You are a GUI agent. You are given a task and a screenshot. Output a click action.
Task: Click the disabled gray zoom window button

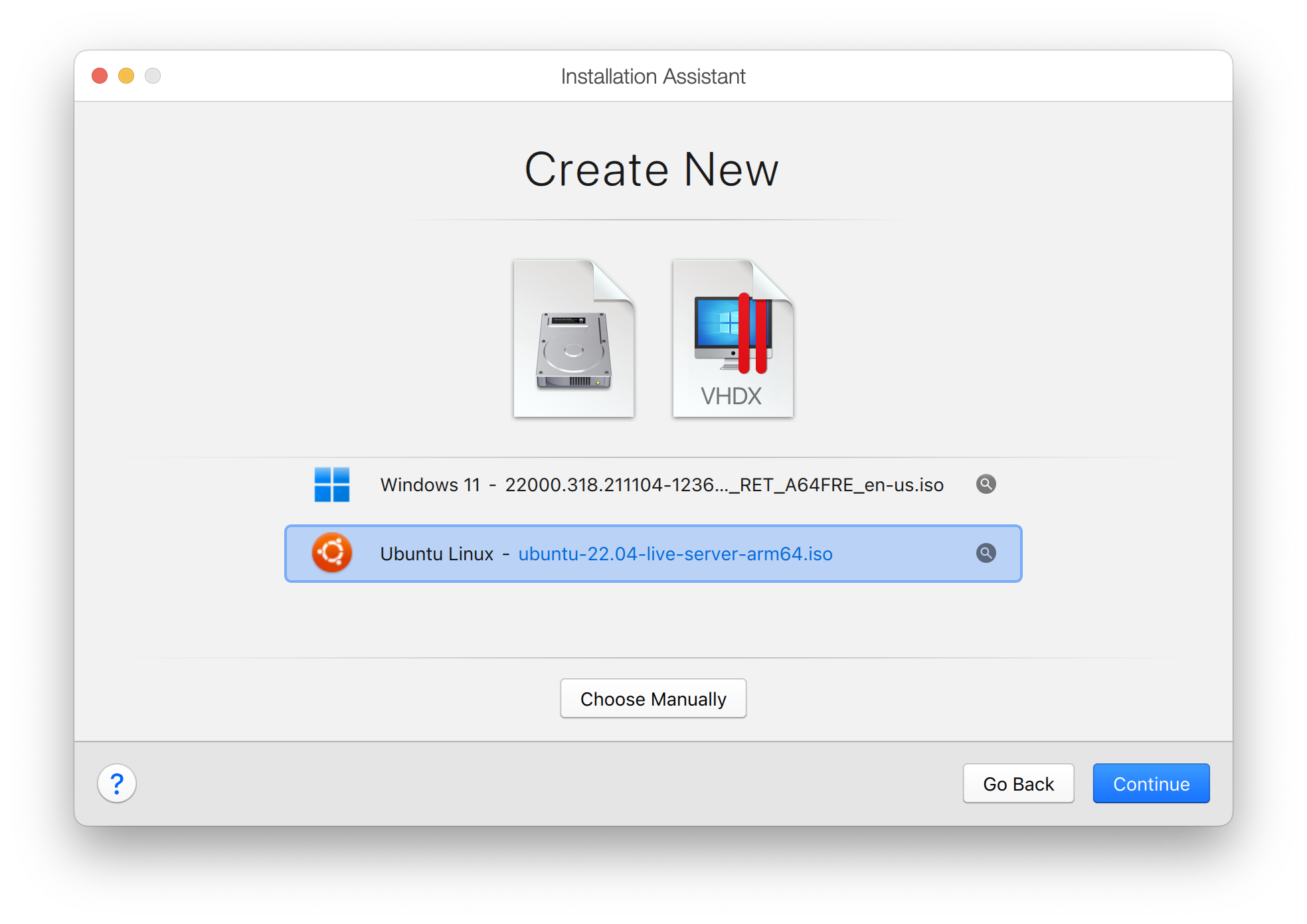[x=153, y=76]
